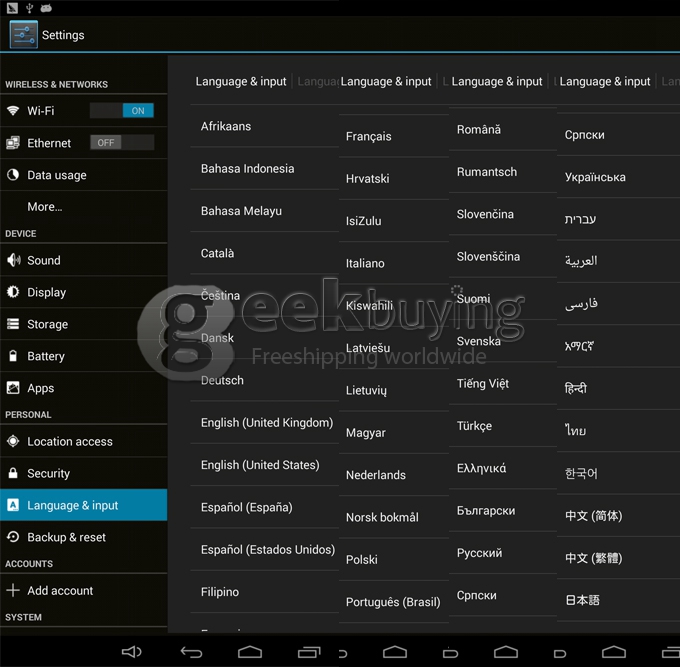Select the highlighted Language & input sidebar entry

(x=84, y=505)
